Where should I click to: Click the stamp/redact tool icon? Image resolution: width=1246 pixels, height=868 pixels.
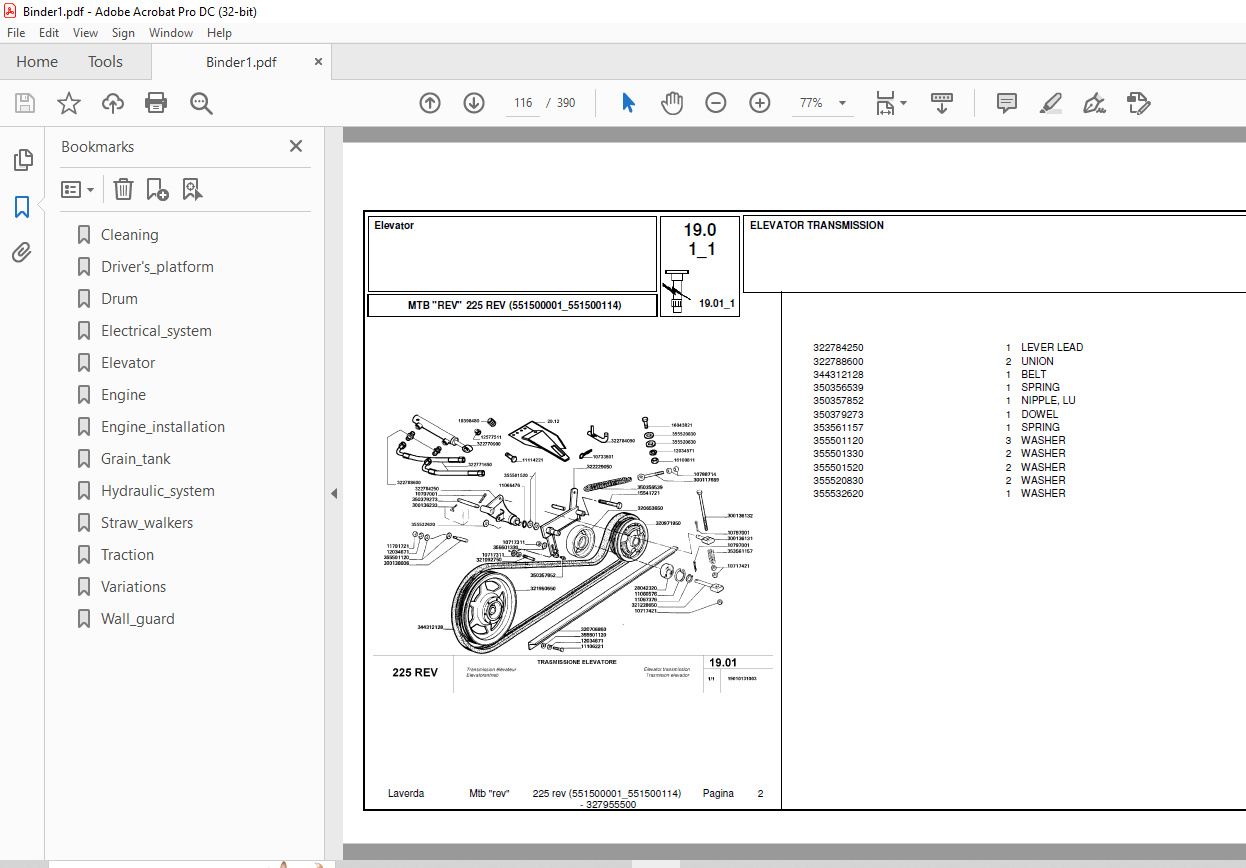tap(1138, 103)
